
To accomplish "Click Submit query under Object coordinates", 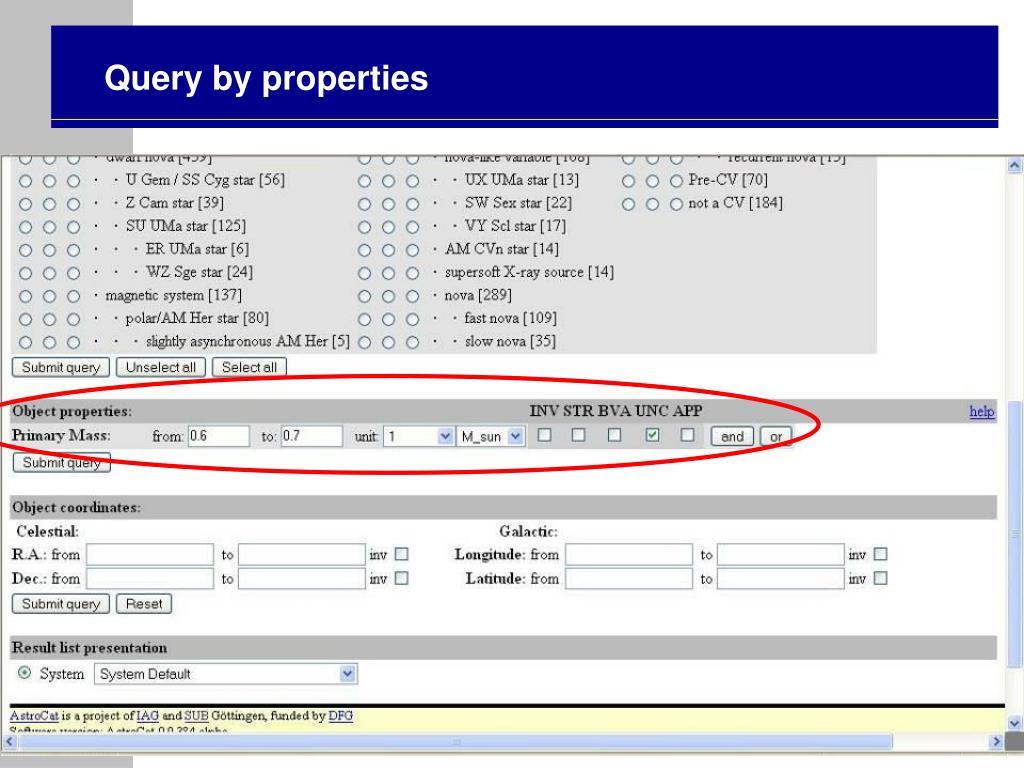I will point(61,603).
